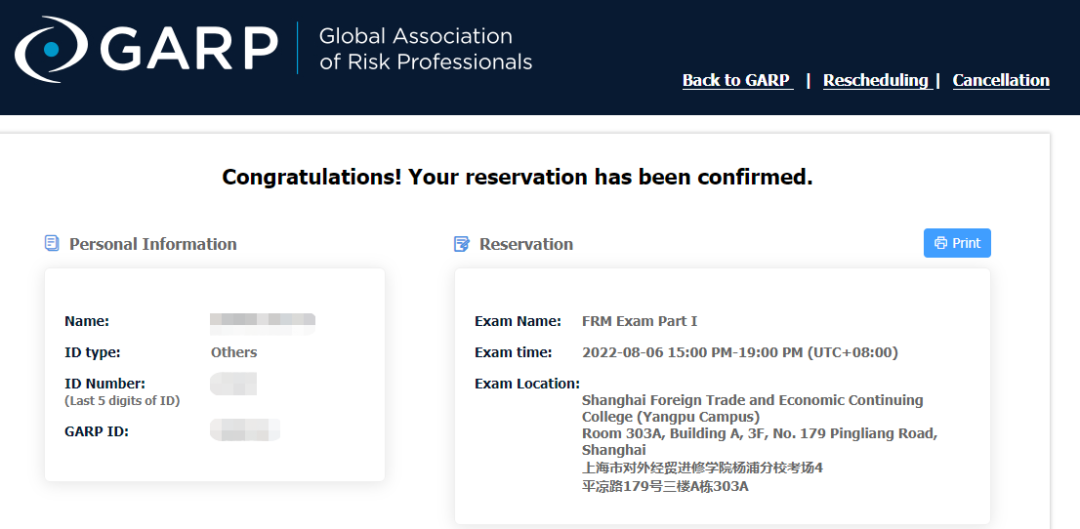Open the Cancellation link
Image resolution: width=1080 pixels, height=529 pixels.
(1000, 80)
